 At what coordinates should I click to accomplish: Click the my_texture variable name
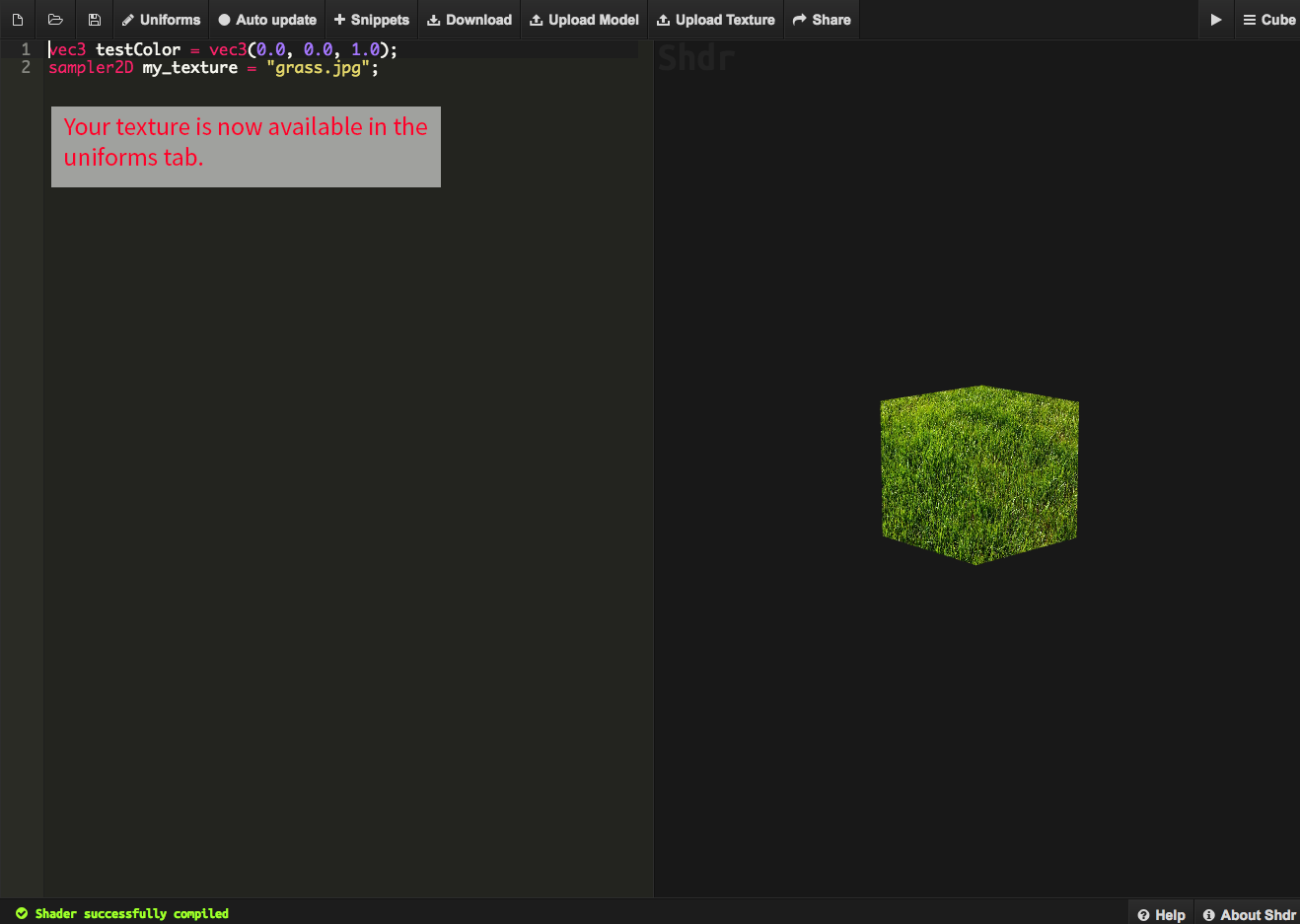(x=190, y=68)
